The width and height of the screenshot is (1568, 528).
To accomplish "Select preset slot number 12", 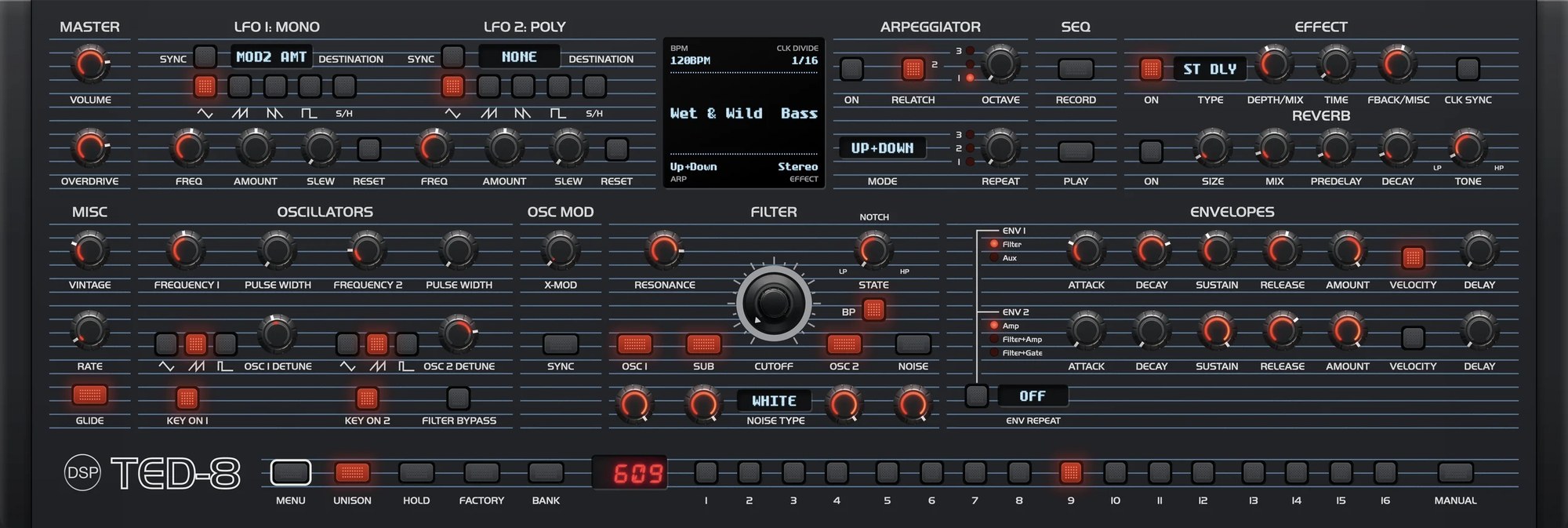I will tap(1203, 472).
